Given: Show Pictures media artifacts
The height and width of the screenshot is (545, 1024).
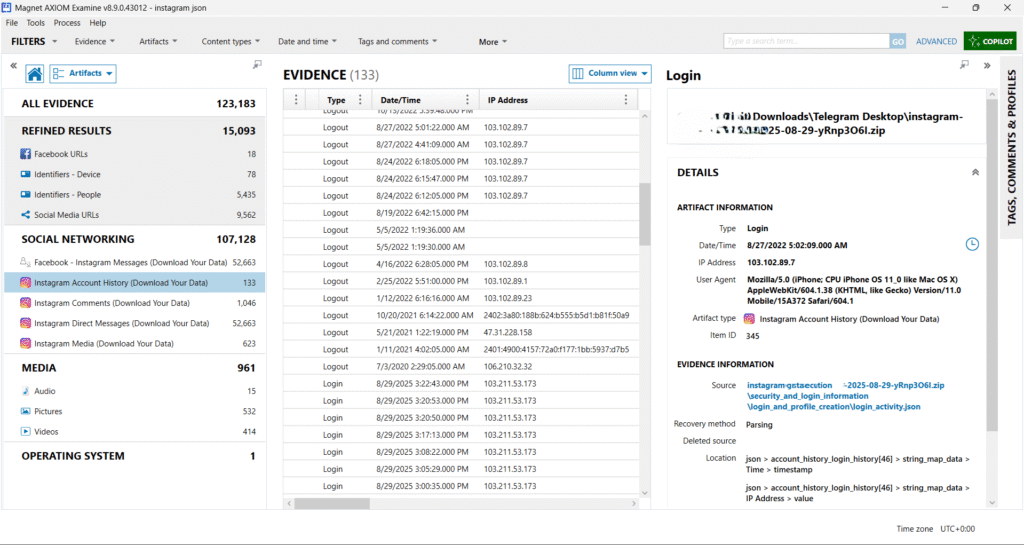Looking at the screenshot, I should [x=135, y=411].
